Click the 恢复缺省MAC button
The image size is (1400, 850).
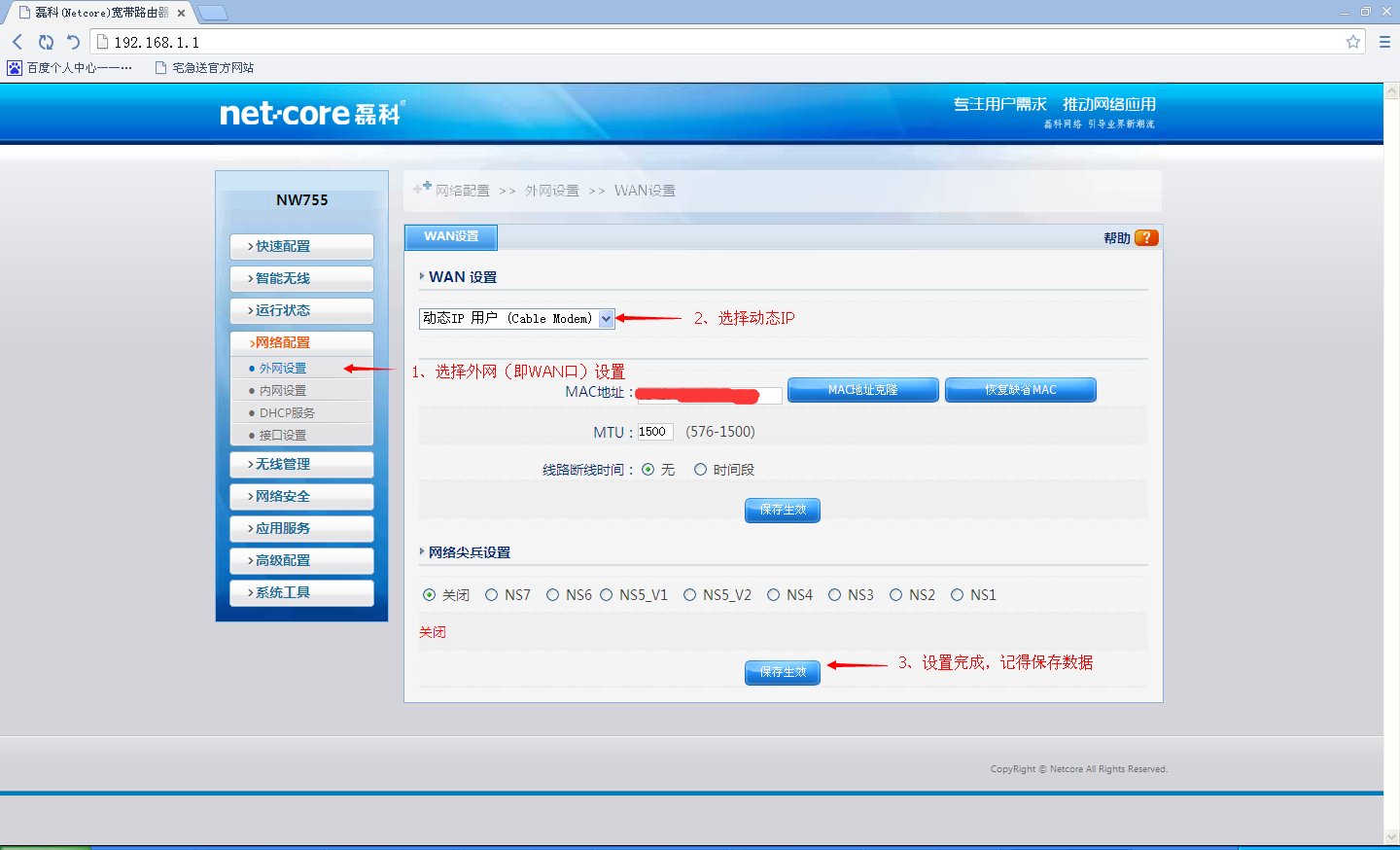click(x=1020, y=390)
